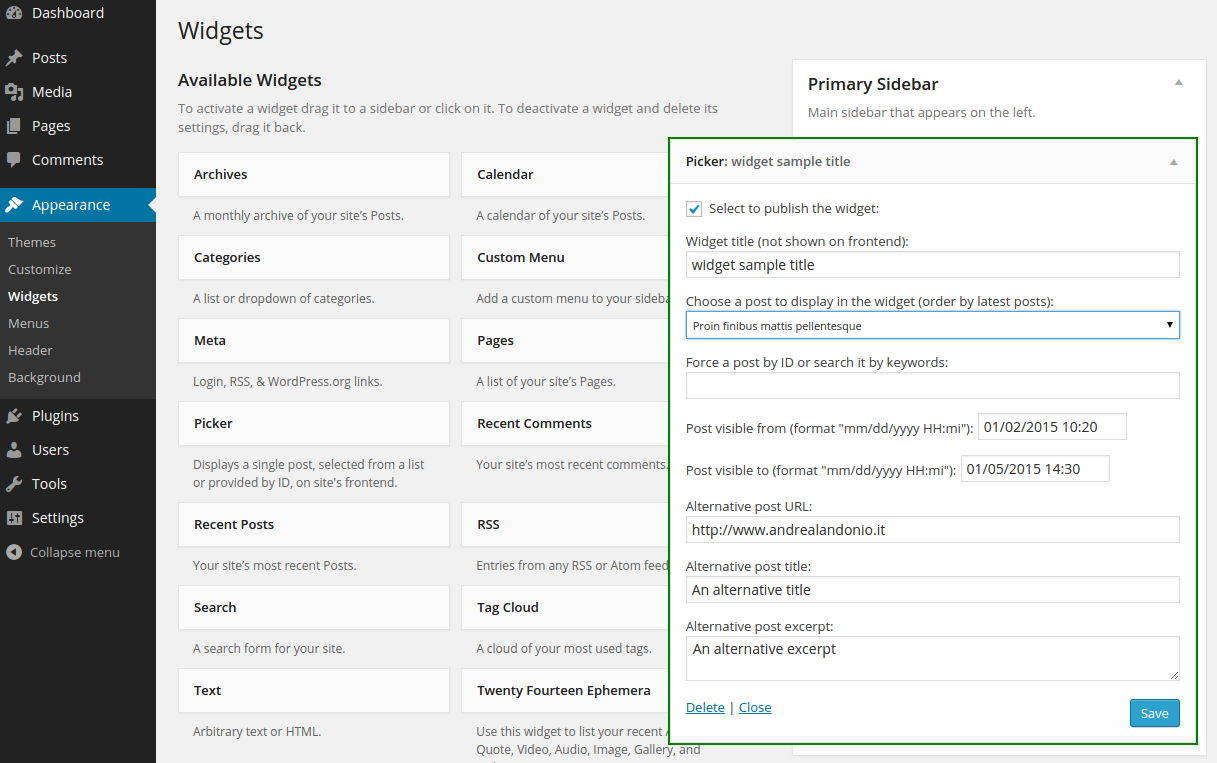The width and height of the screenshot is (1217, 763).
Task: Click the Delete link in widget
Action: 705,707
